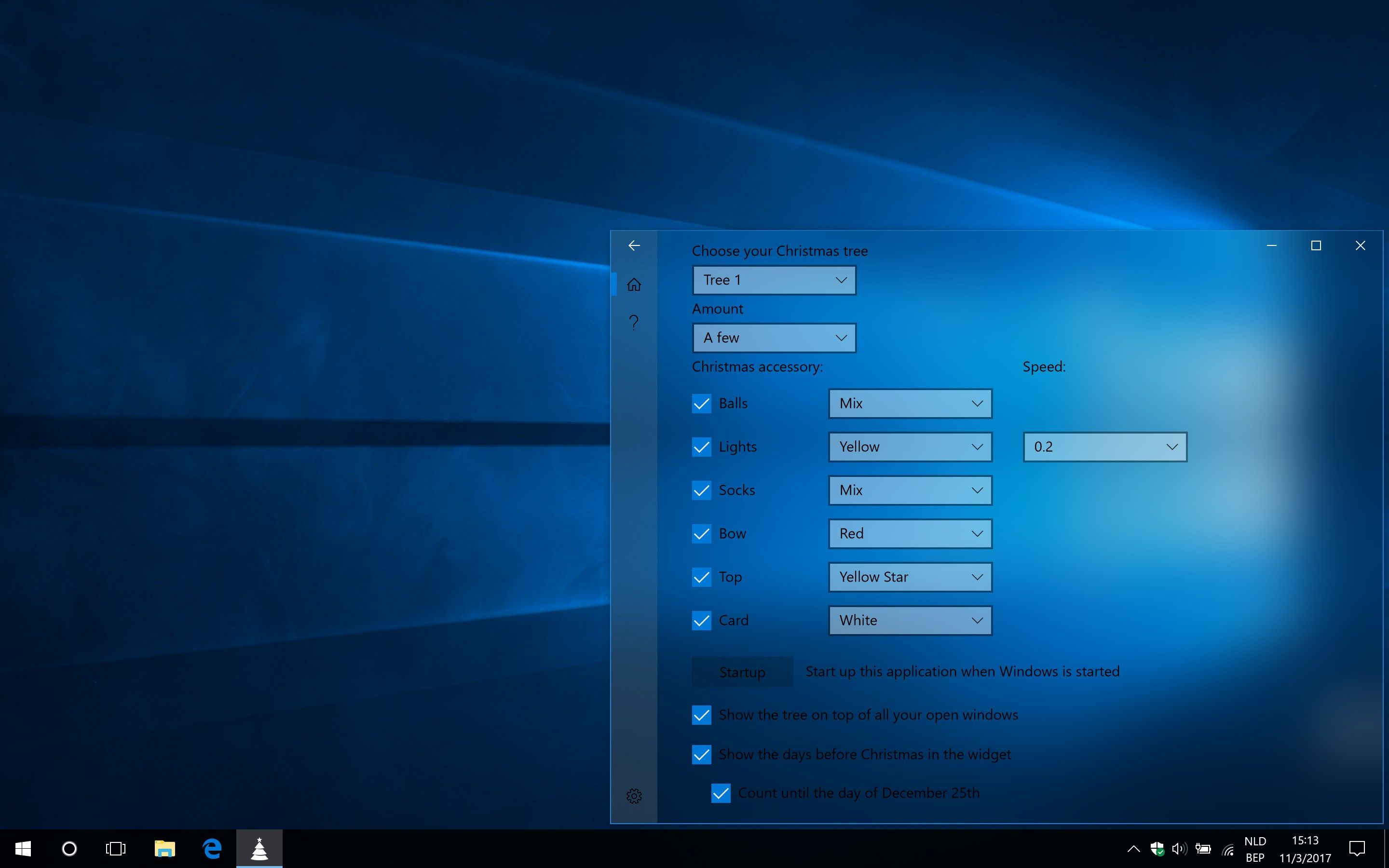
Task: Open Settings gear in app sidebar
Action: (634, 796)
